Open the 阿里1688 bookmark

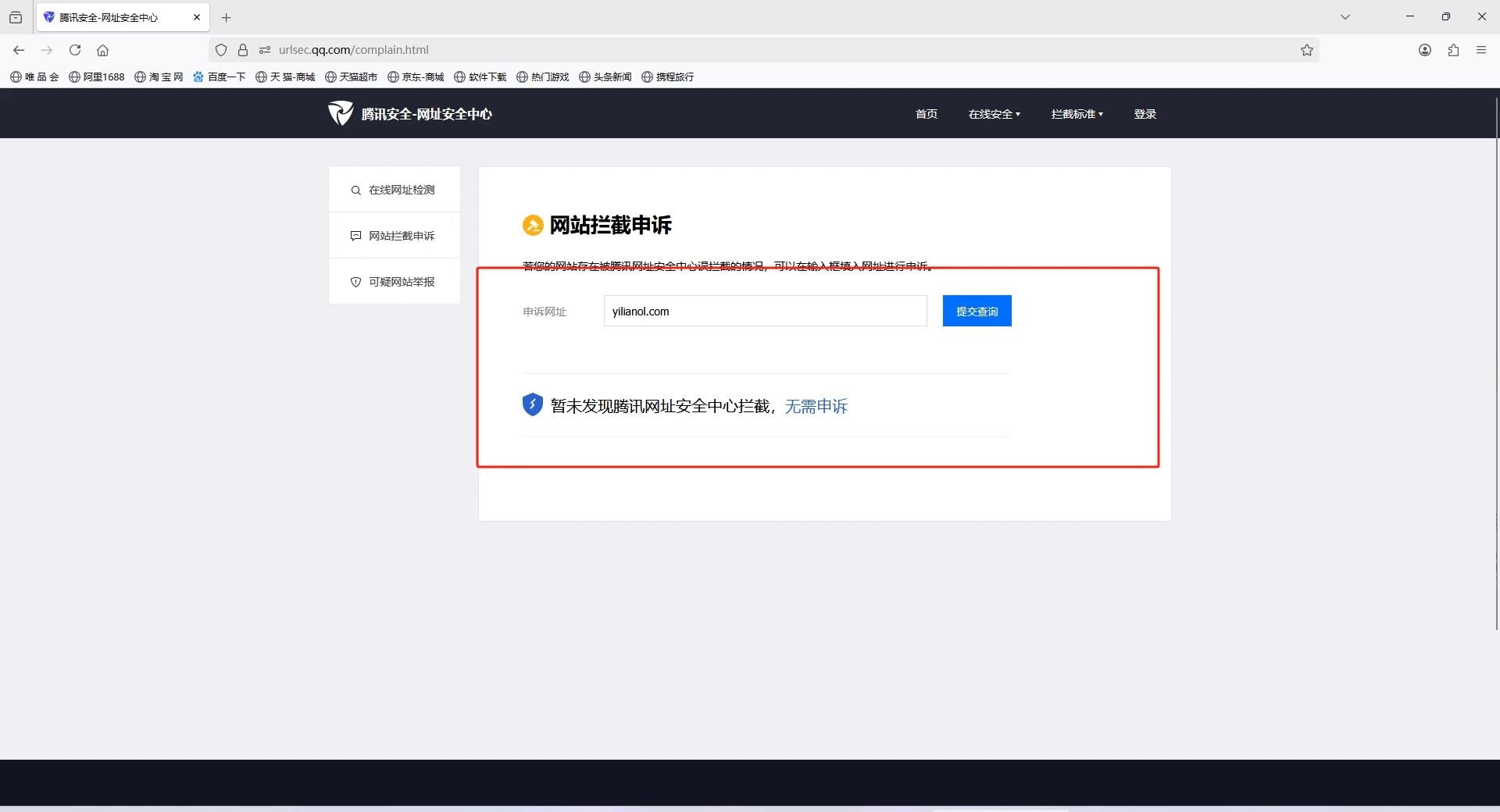[x=97, y=77]
